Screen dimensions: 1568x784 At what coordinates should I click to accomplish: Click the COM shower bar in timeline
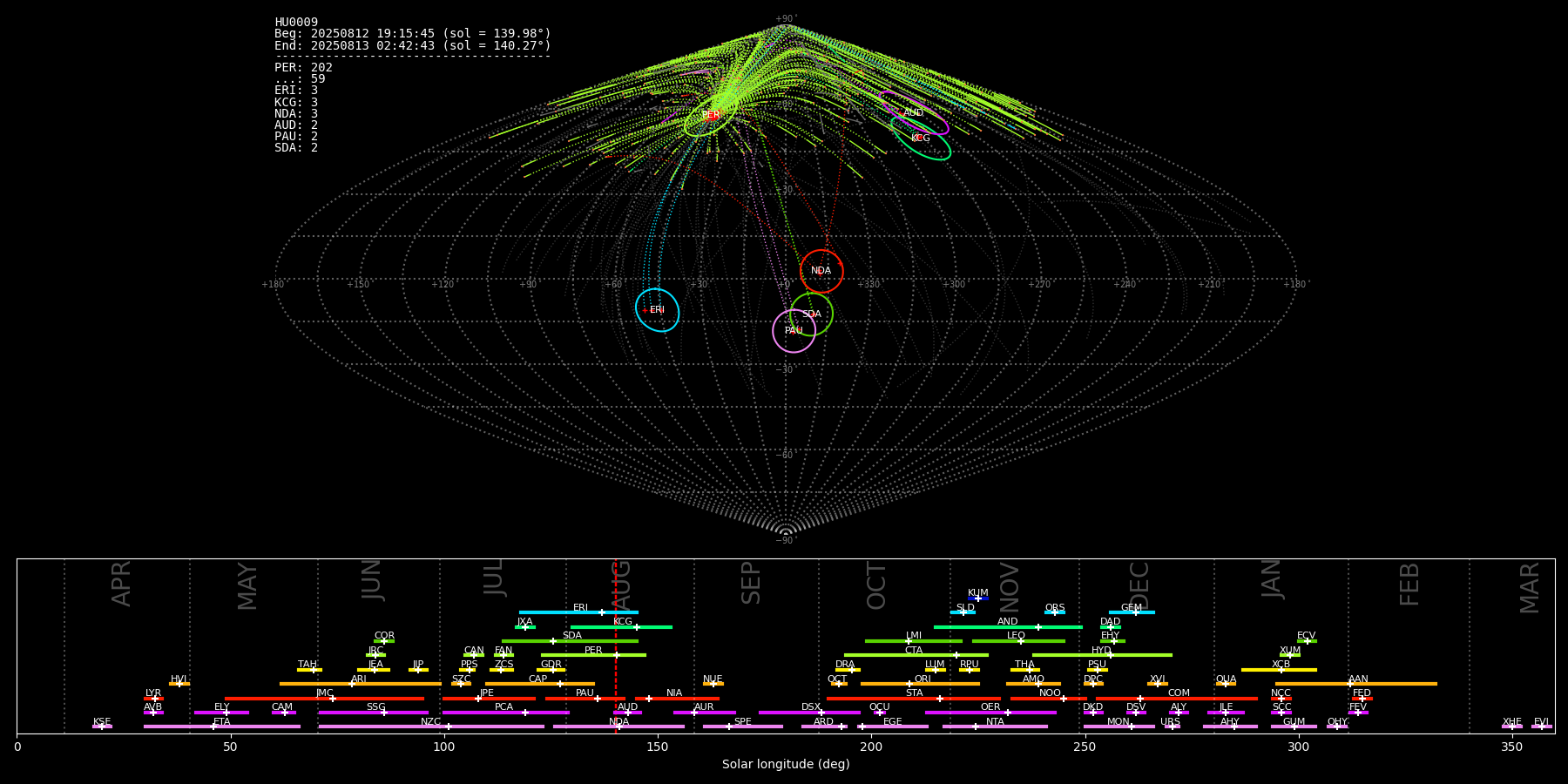pyautogui.click(x=1178, y=699)
